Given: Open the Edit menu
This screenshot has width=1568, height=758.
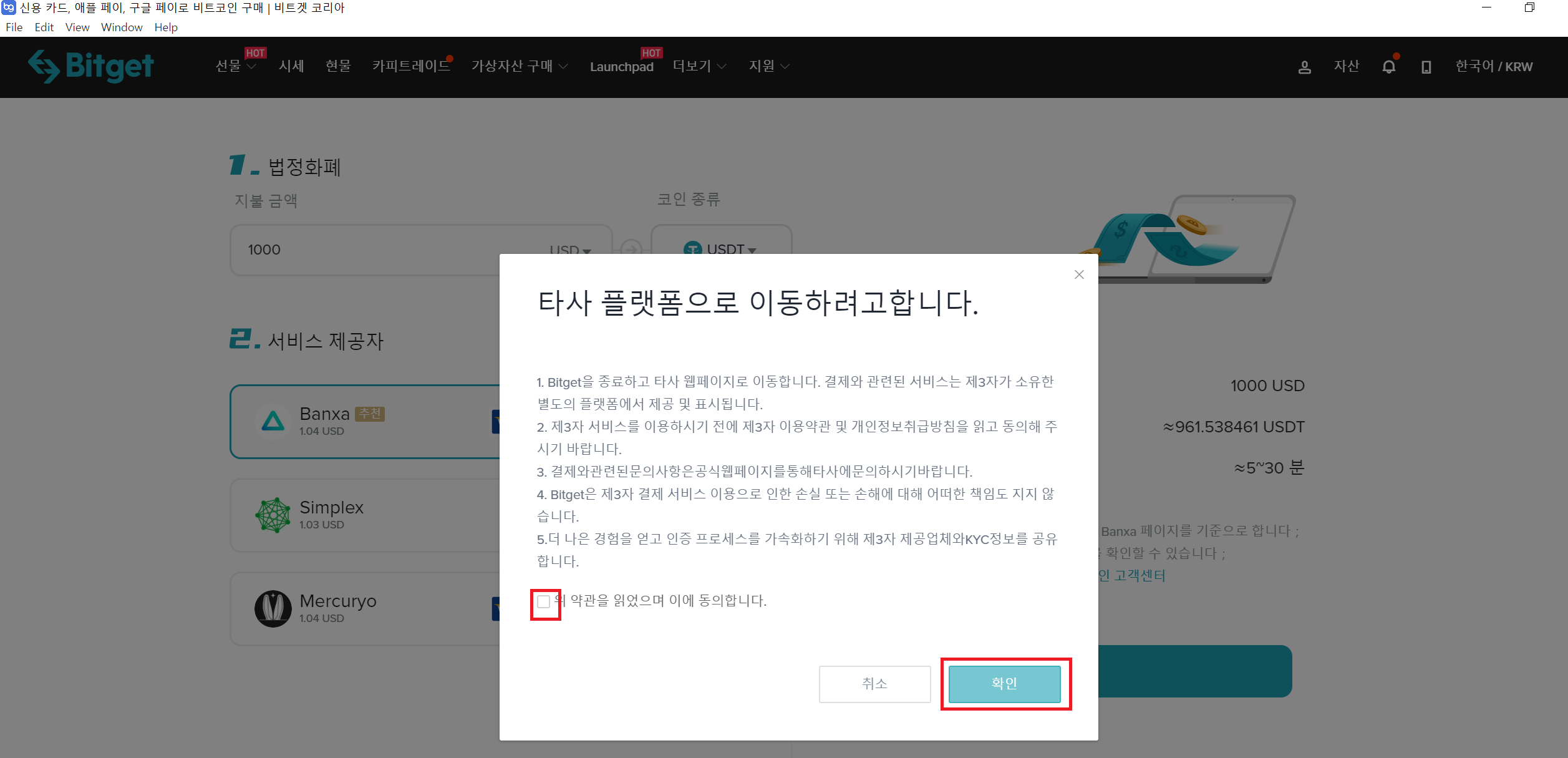Looking at the screenshot, I should [x=44, y=27].
